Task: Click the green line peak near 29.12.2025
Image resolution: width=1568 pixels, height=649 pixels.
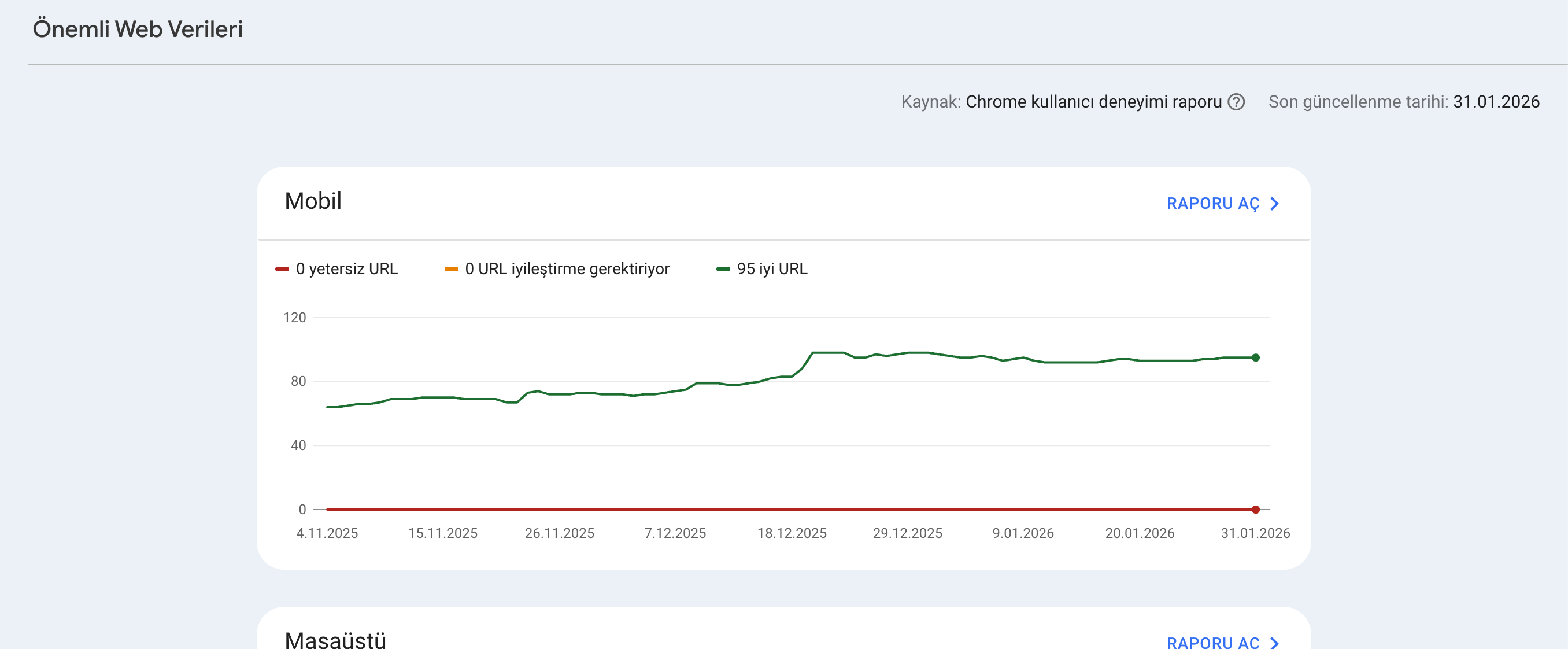Action: [917, 352]
